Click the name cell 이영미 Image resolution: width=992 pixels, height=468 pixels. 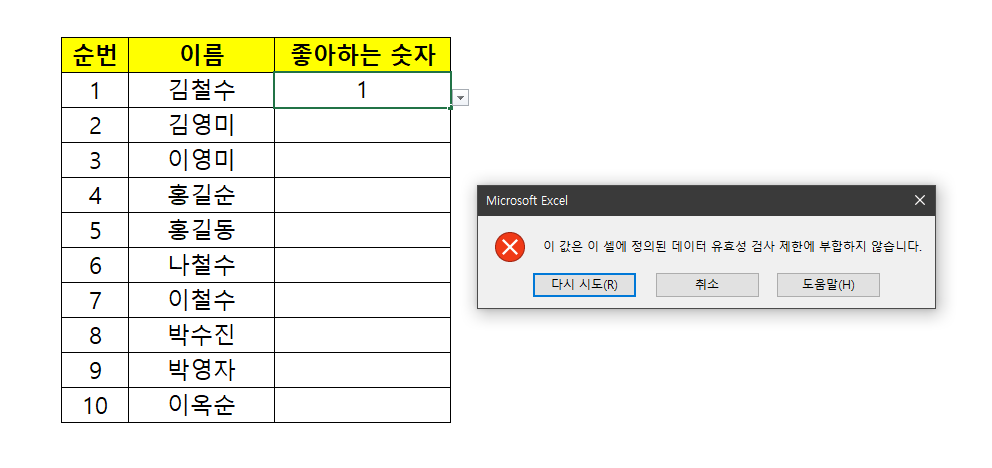201,160
